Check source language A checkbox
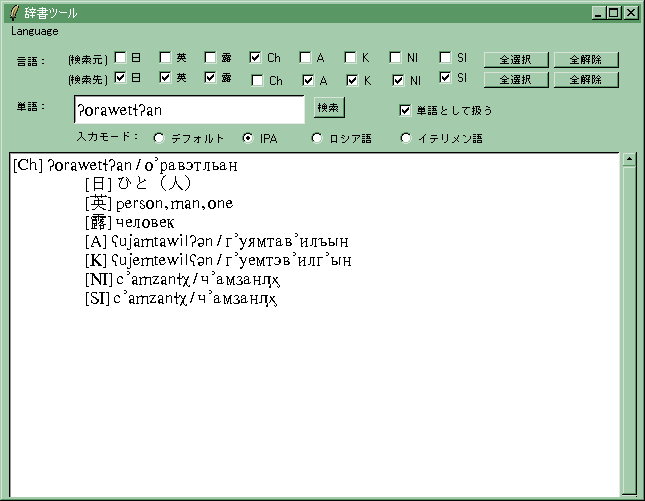 305,57
